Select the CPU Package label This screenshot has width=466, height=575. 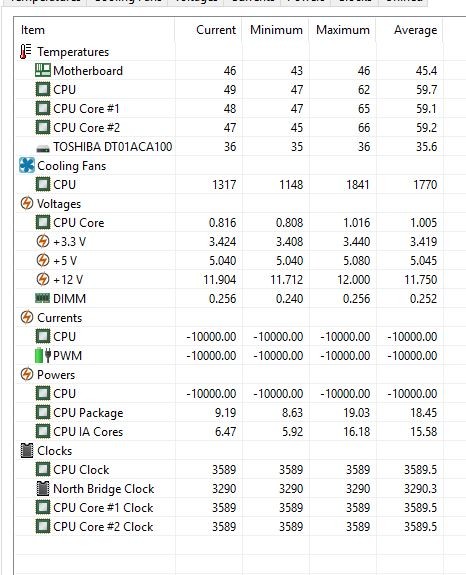pyautogui.click(x=88, y=413)
